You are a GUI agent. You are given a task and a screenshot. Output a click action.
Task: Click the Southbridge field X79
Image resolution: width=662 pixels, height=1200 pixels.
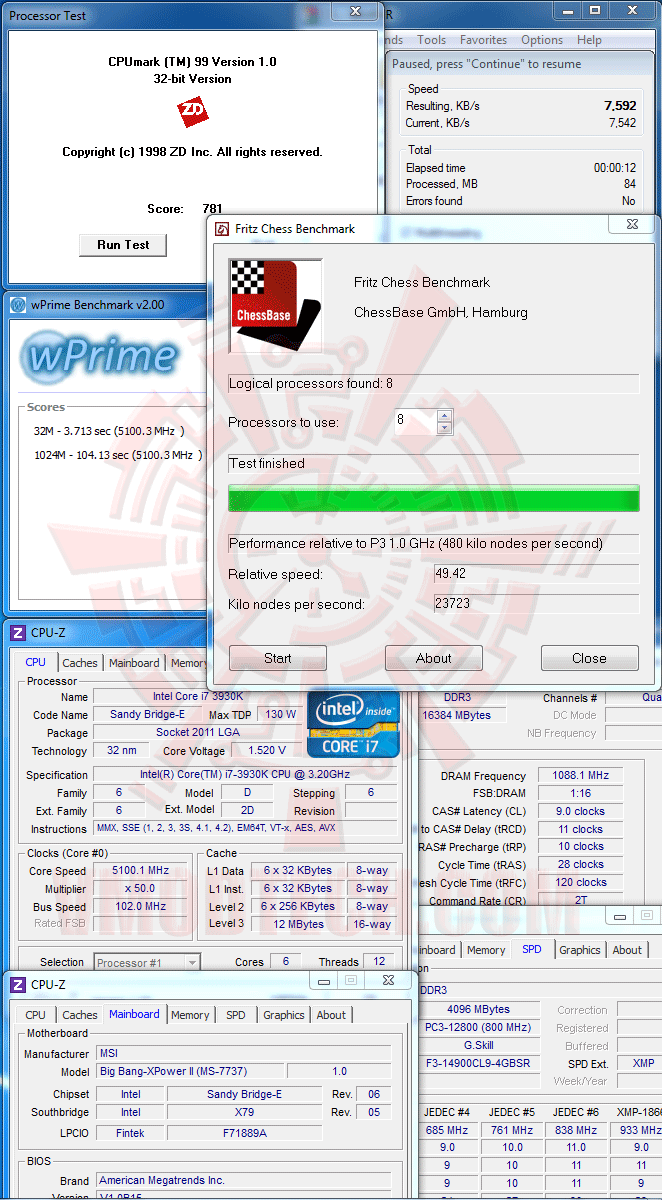point(245,1112)
